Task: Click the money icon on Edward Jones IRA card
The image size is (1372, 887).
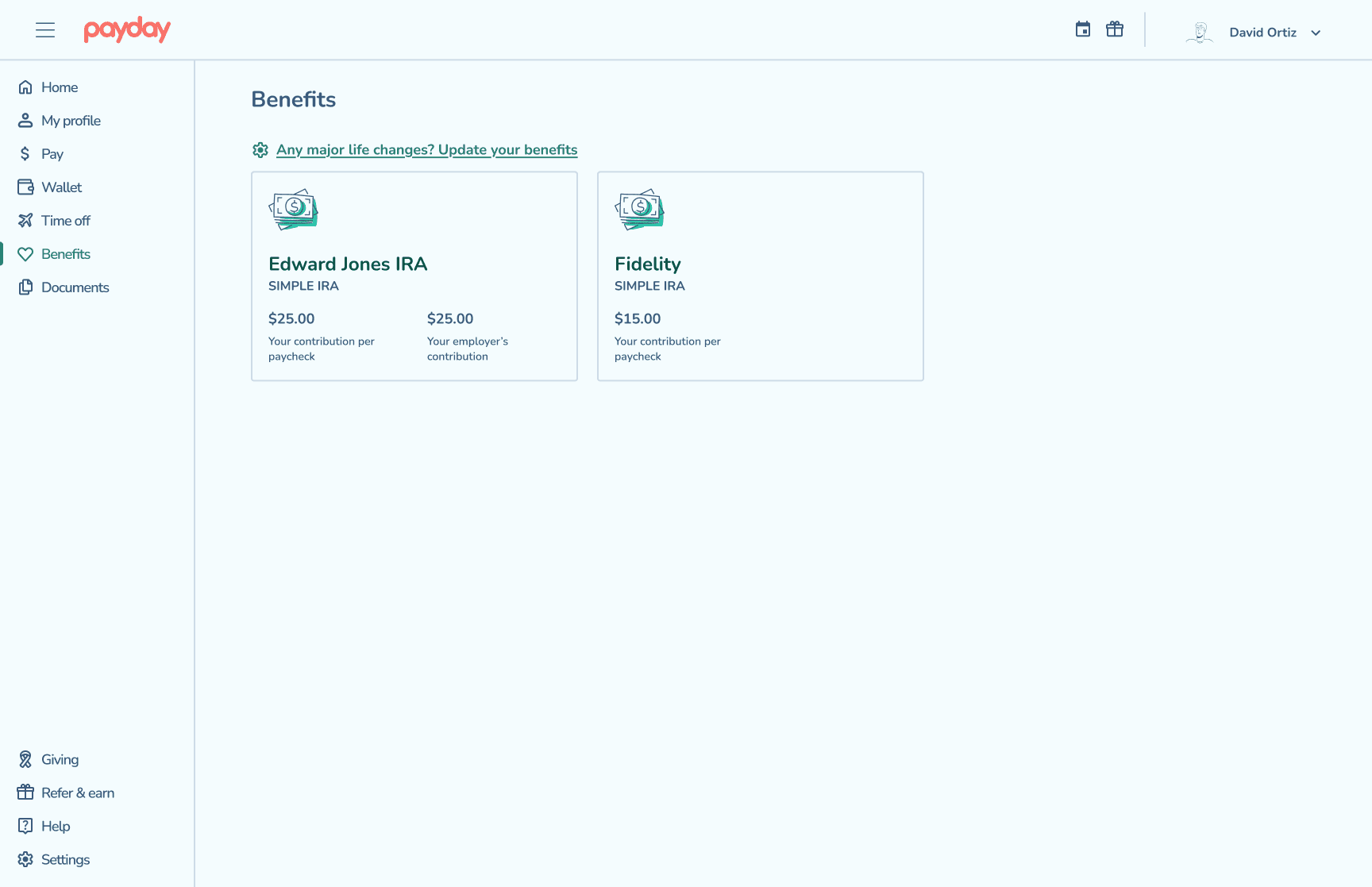Action: tap(294, 210)
